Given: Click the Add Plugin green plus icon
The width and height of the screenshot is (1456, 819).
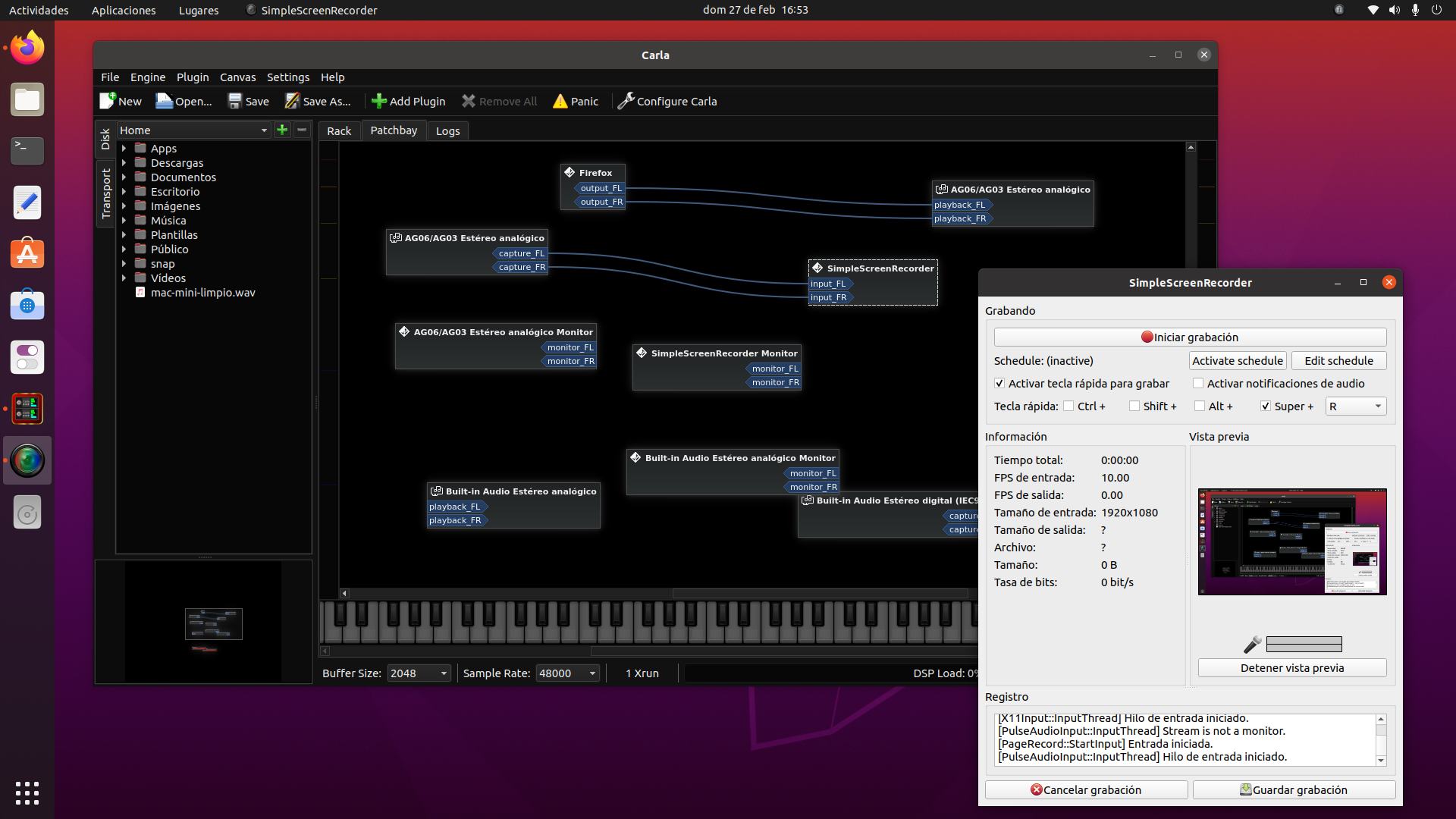Looking at the screenshot, I should tap(378, 101).
